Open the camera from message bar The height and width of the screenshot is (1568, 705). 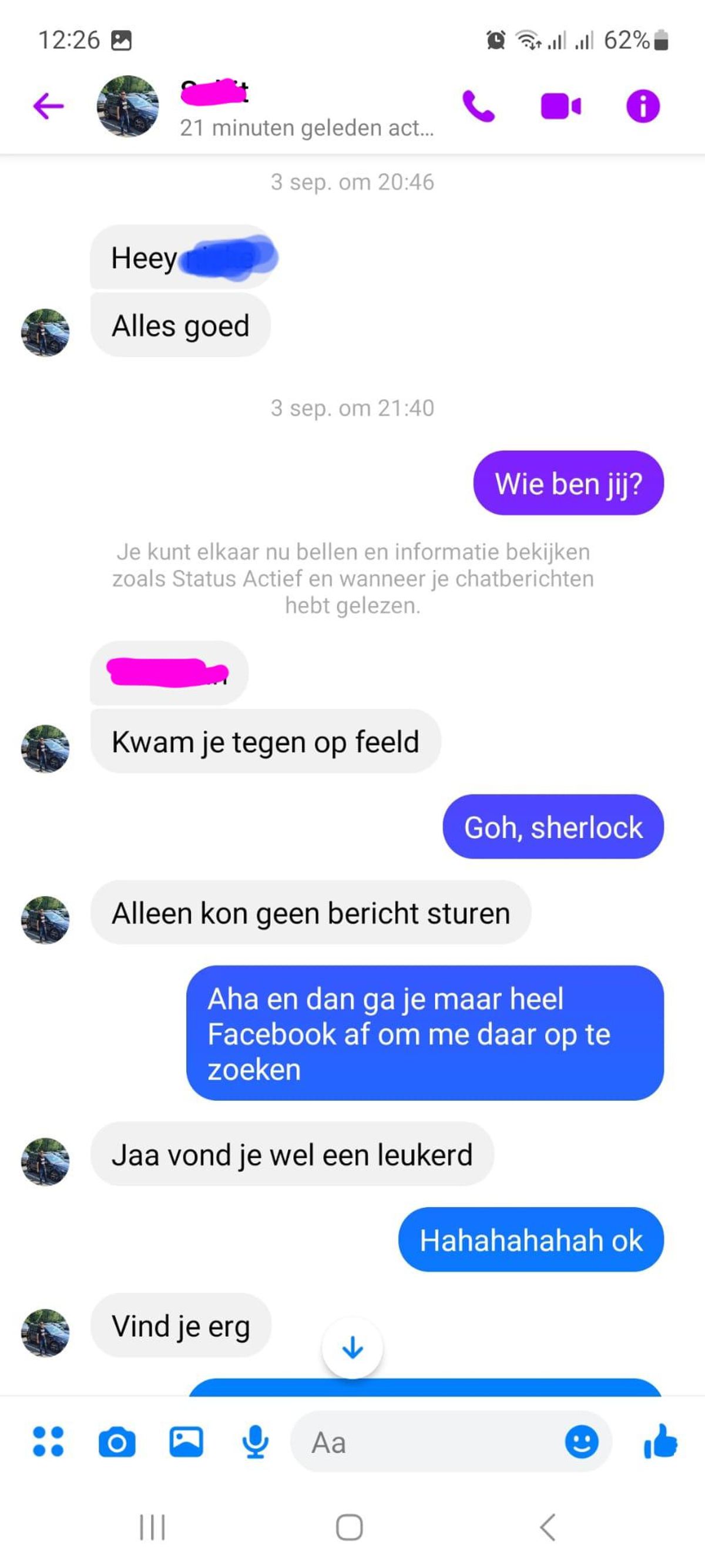click(117, 1442)
